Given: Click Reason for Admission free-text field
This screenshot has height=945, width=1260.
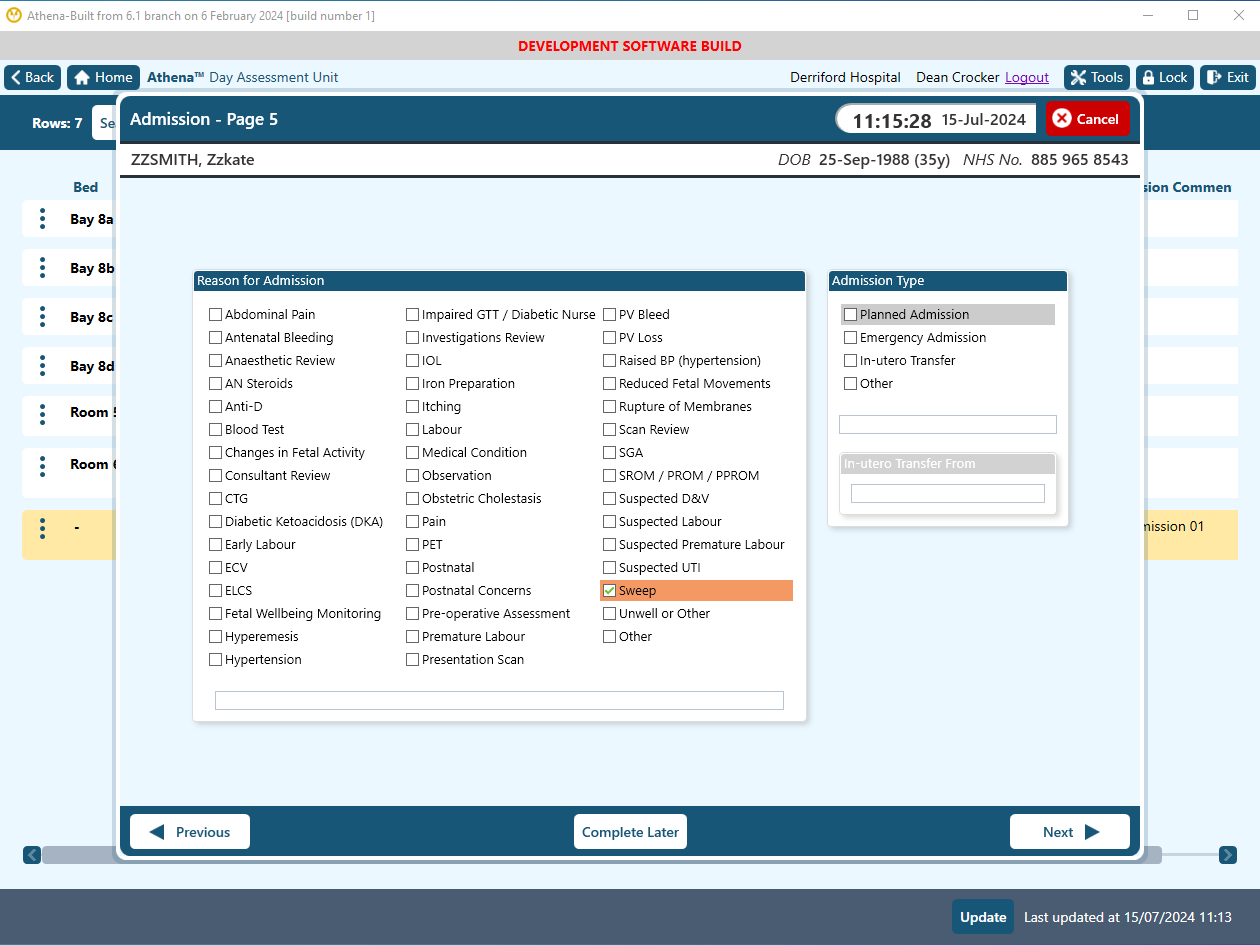Looking at the screenshot, I should tap(499, 700).
